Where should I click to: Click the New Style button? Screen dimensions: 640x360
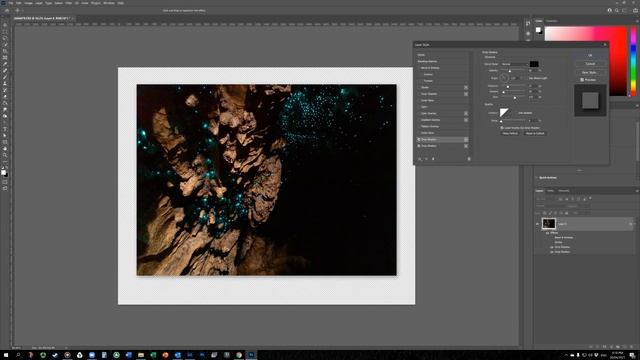click(590, 72)
